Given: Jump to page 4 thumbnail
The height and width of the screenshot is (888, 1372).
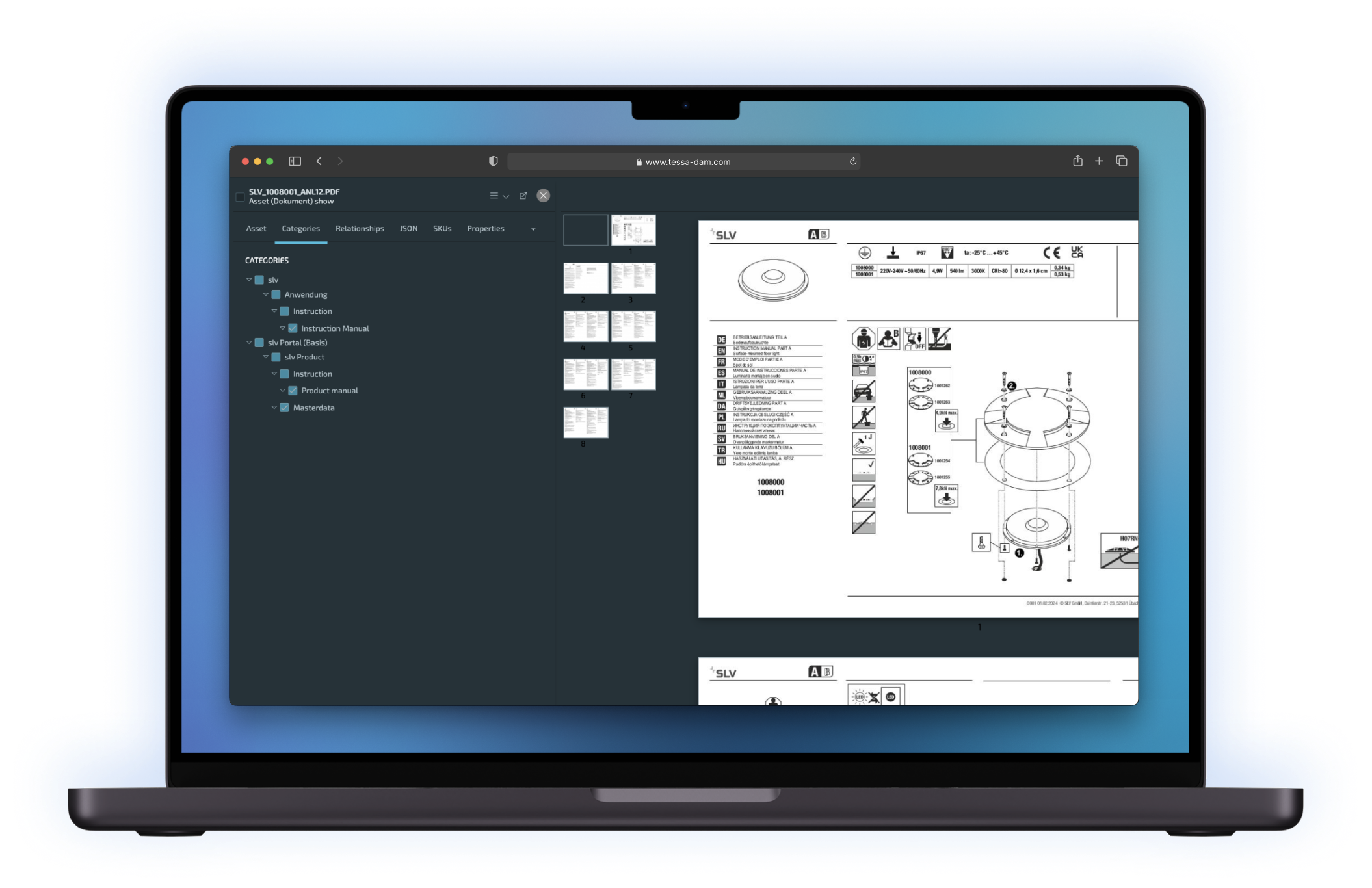Looking at the screenshot, I should [585, 326].
